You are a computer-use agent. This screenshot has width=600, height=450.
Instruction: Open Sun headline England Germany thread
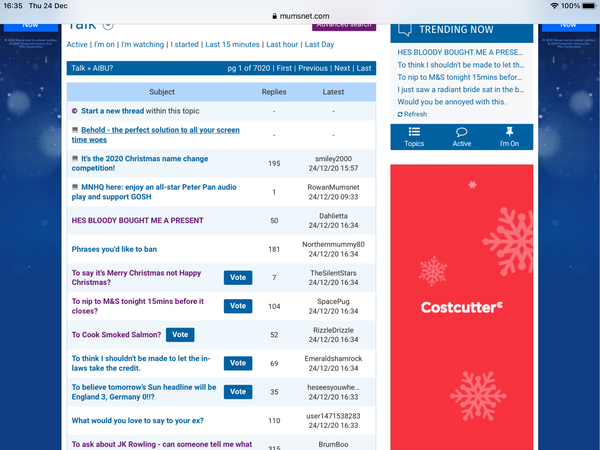click(x=144, y=392)
